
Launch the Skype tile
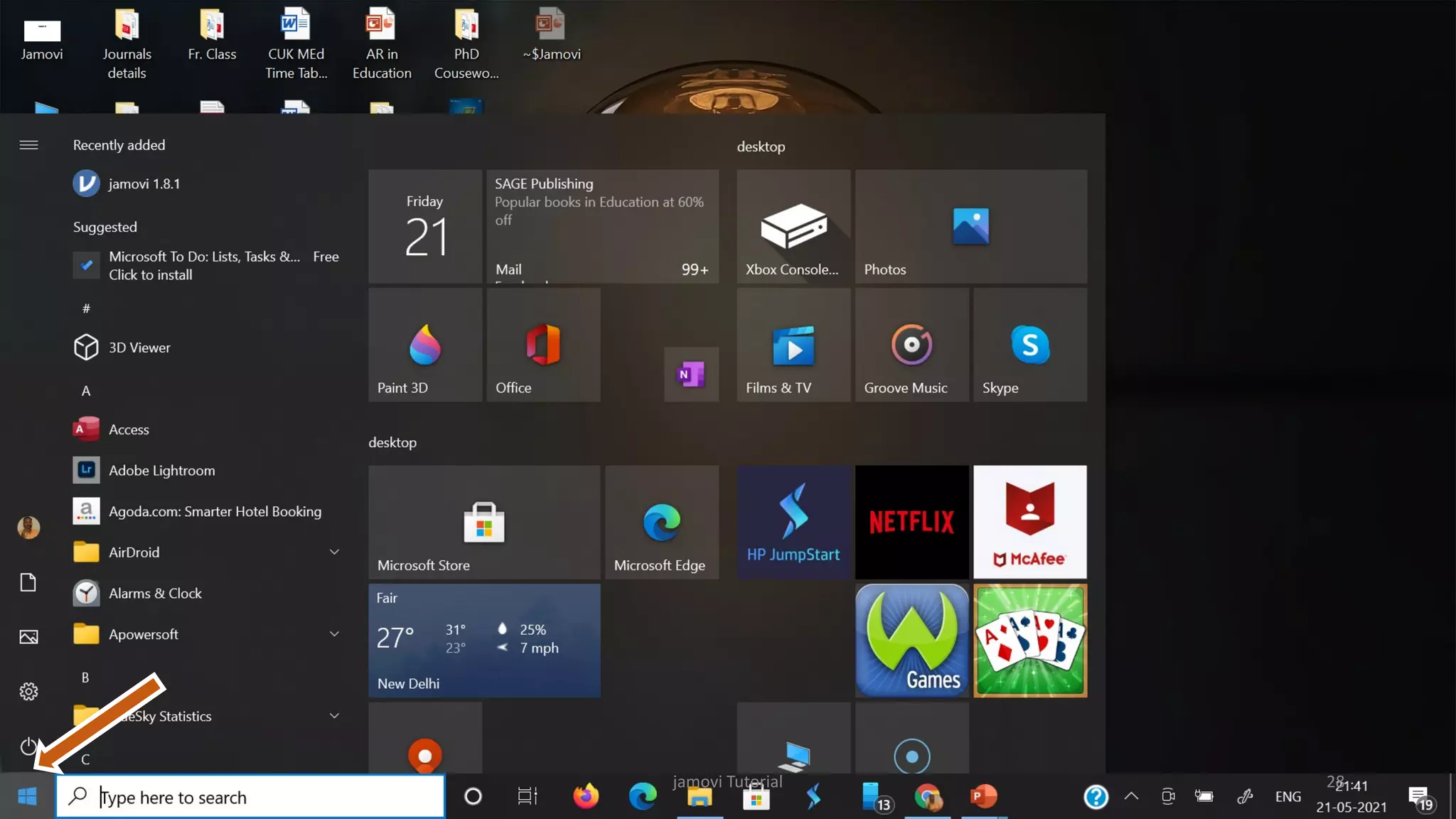[1029, 345]
